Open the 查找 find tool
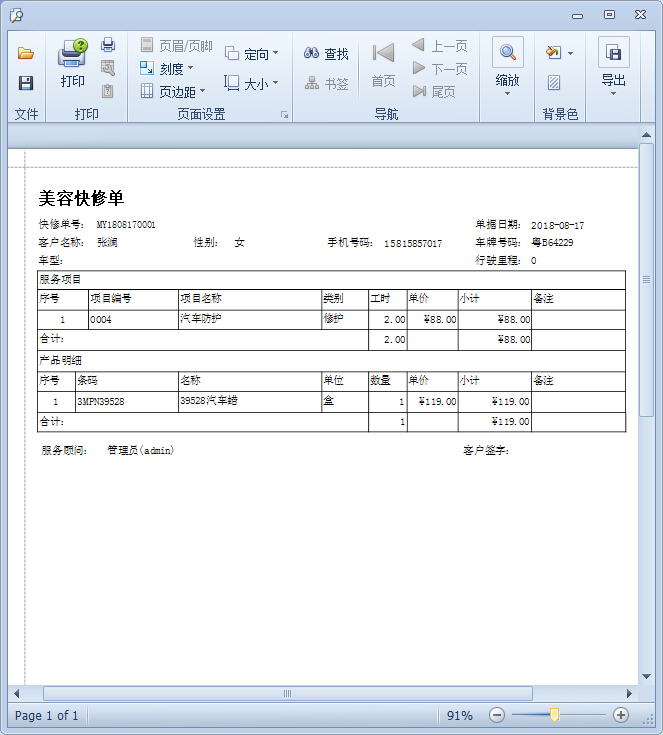663x735 pixels. (326, 54)
